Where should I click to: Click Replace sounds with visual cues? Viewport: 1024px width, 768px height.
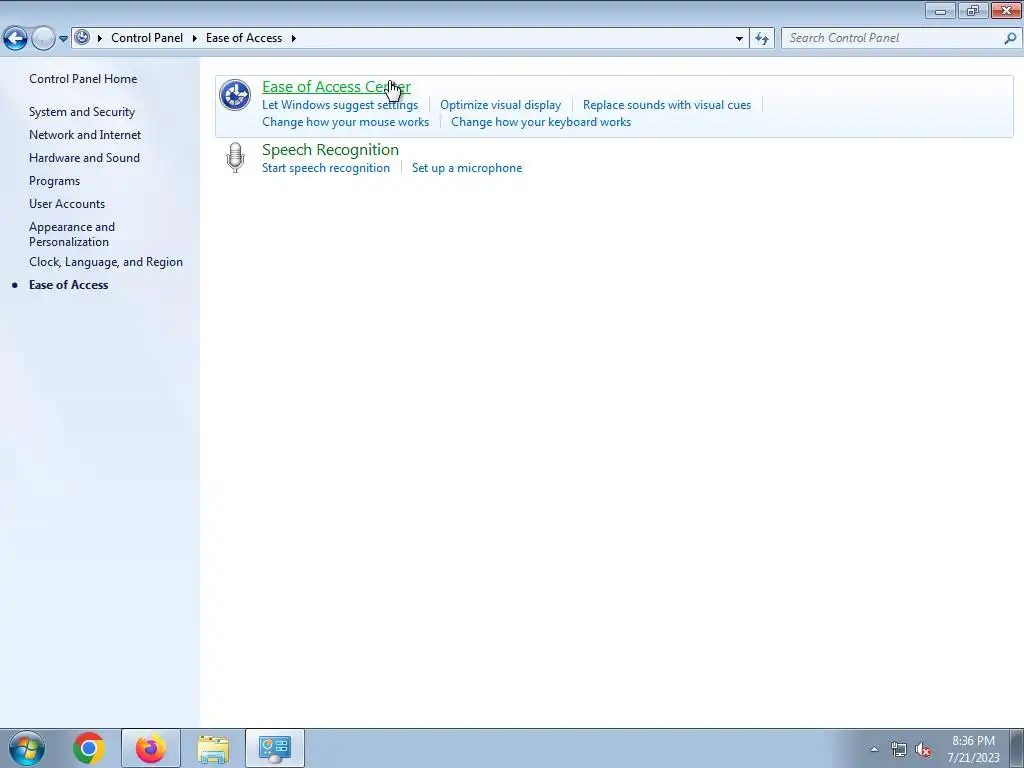(667, 104)
